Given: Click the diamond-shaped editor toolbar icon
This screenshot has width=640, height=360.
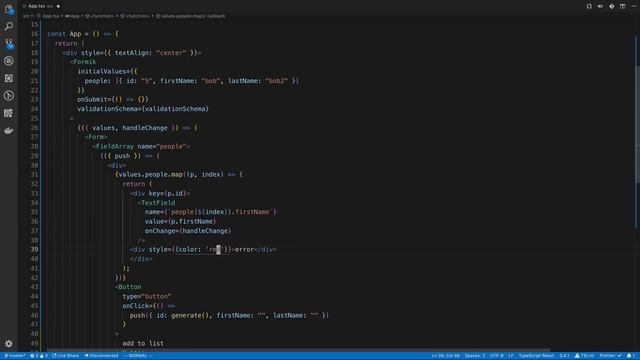Looking at the screenshot, I should point(611,6).
